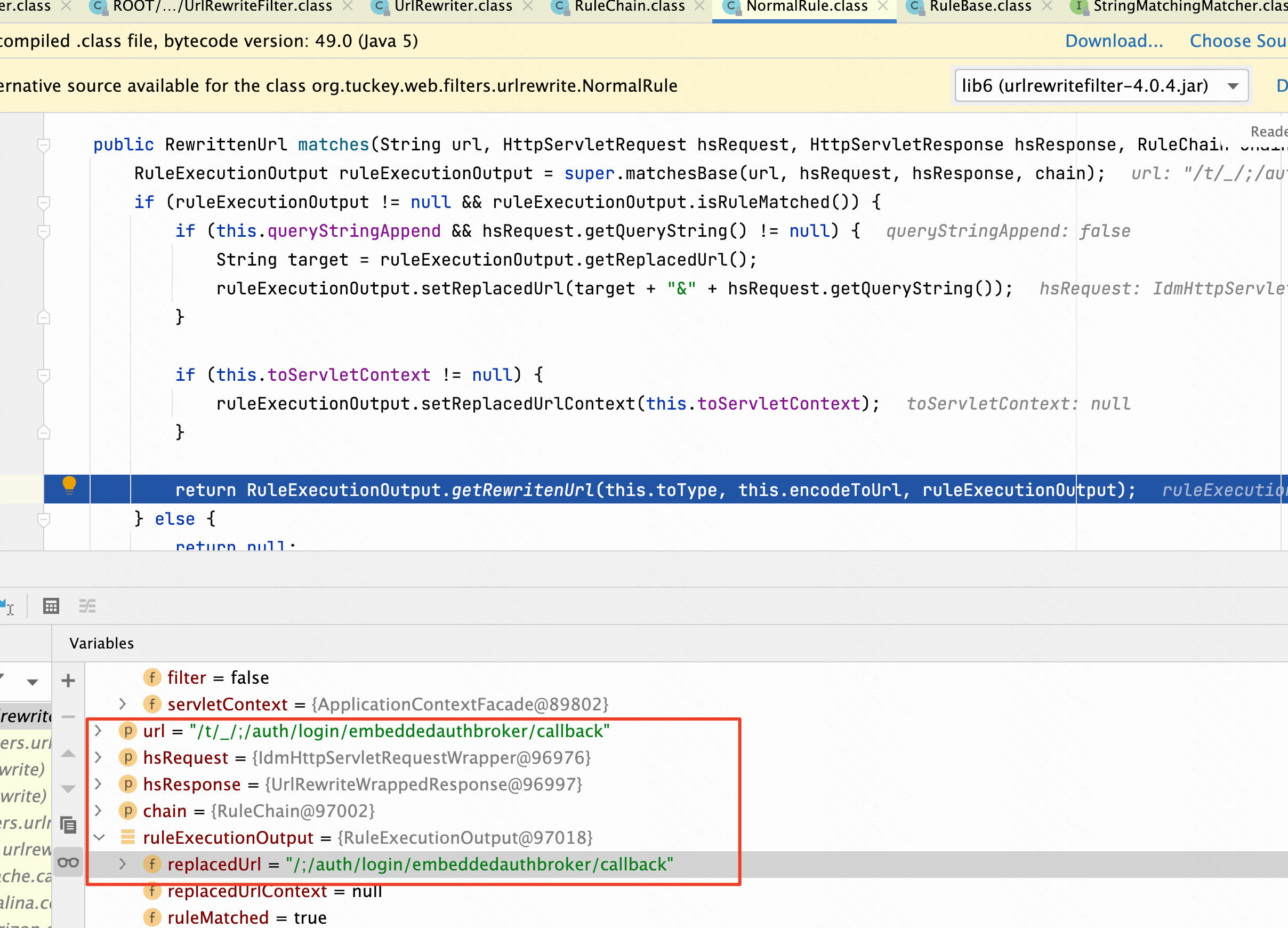The image size is (1288, 928).
Task: Toggle the show watches glasses icon
Action: (68, 862)
